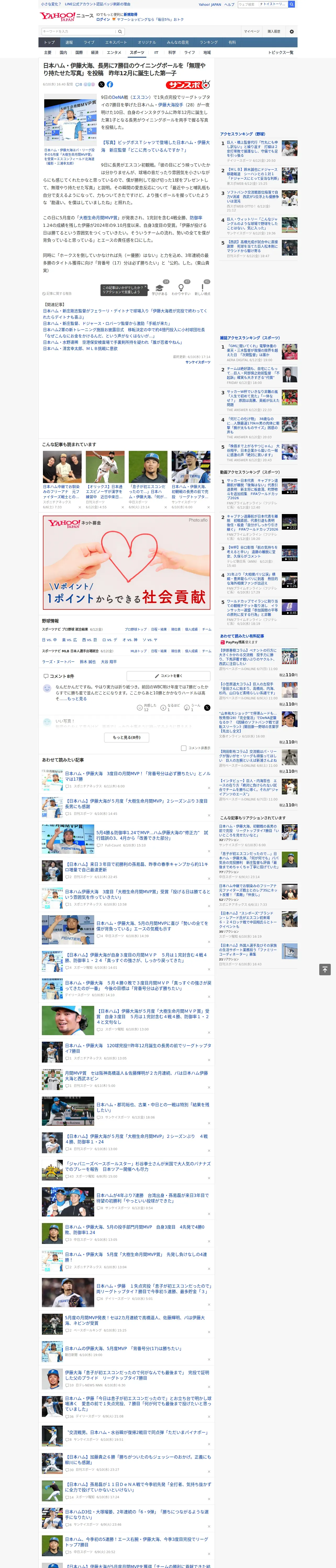
Task: Open the マイページ link
Action: [251, 32]
